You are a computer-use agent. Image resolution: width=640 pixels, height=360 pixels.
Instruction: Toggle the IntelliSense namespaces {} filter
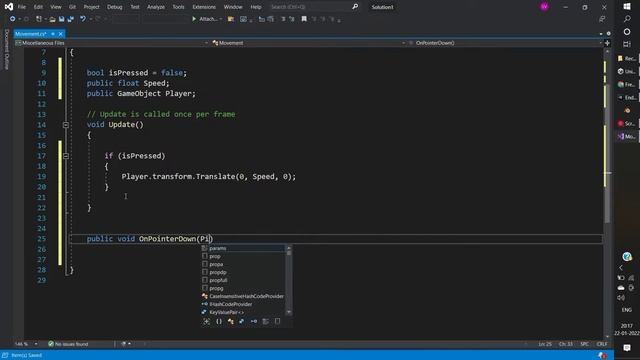pyautogui.click(x=219, y=322)
